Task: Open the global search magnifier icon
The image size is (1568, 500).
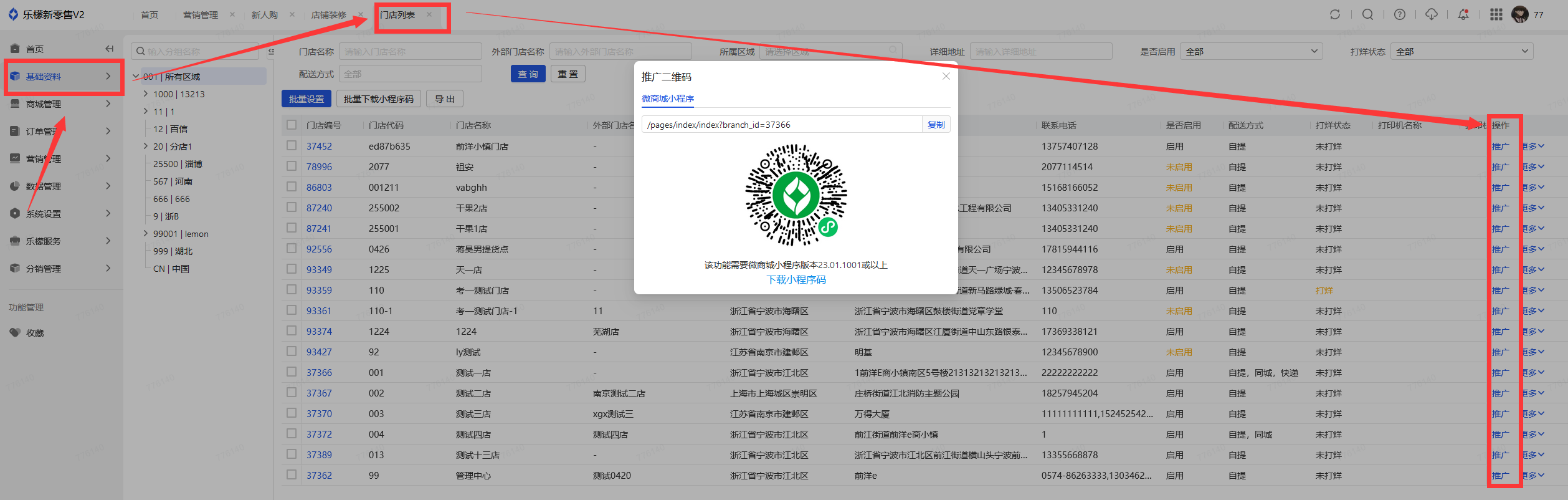Action: coord(1367,14)
